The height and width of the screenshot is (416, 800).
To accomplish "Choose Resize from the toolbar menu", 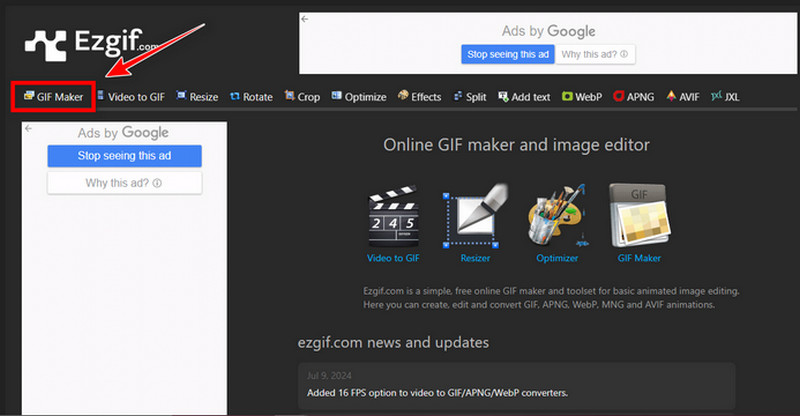I will pyautogui.click(x=197, y=97).
